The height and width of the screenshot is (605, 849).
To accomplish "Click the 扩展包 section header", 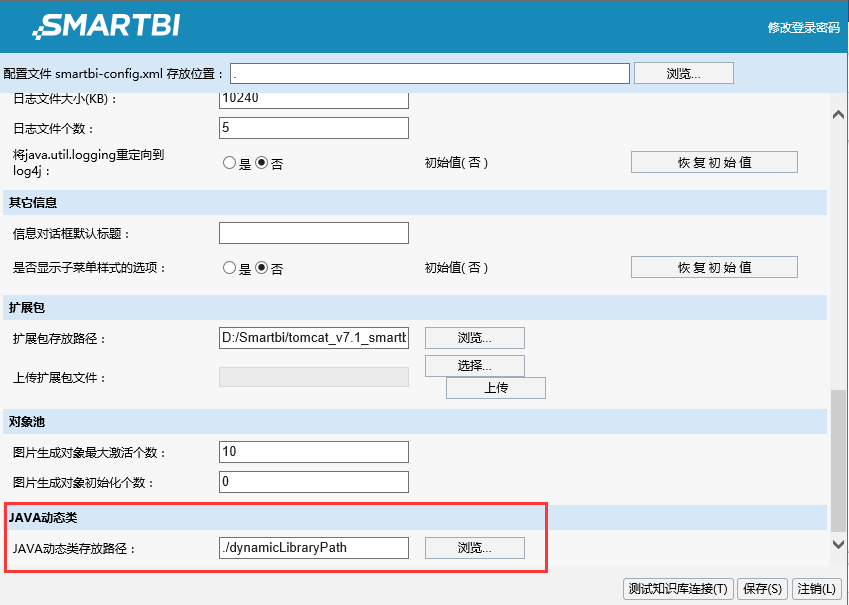I will pyautogui.click(x=415, y=308).
